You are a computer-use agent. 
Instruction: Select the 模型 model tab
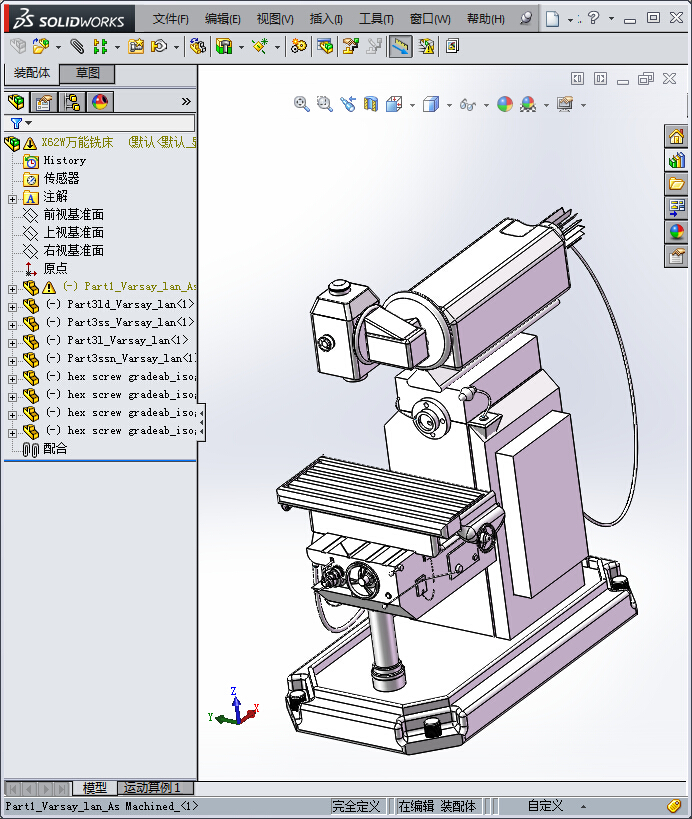point(95,787)
